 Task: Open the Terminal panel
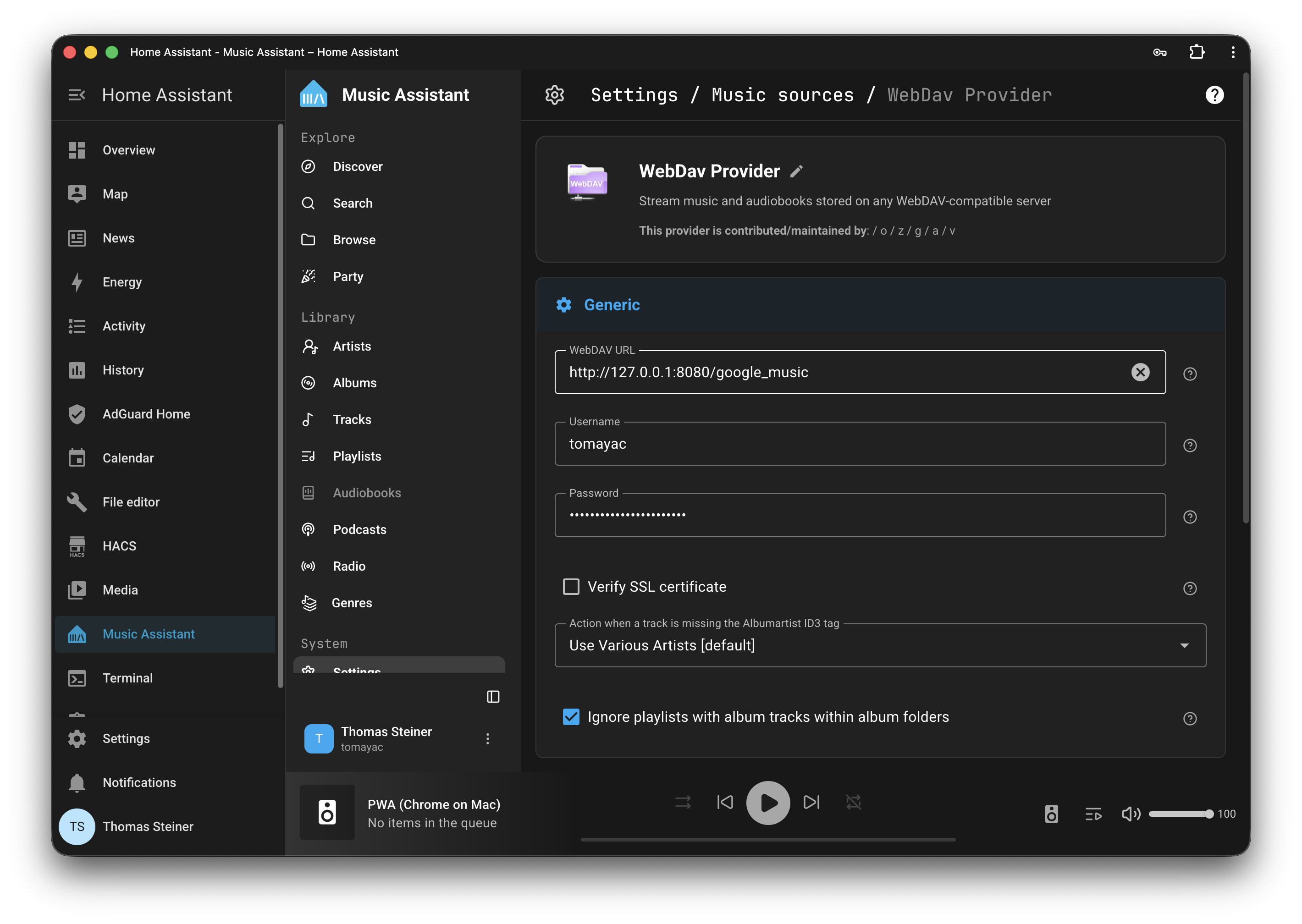pyautogui.click(x=165, y=678)
